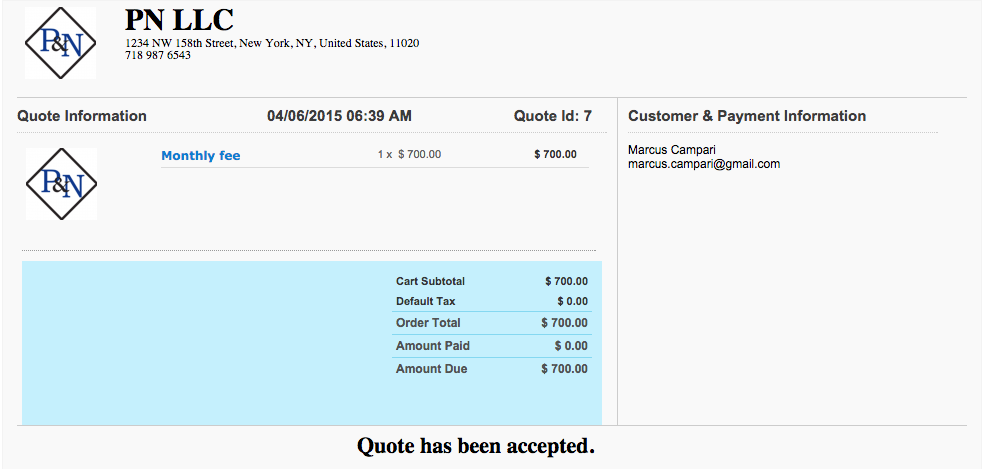The width and height of the screenshot is (982, 469).
Task: Click the phone number 718 987 6543
Action: click(158, 55)
